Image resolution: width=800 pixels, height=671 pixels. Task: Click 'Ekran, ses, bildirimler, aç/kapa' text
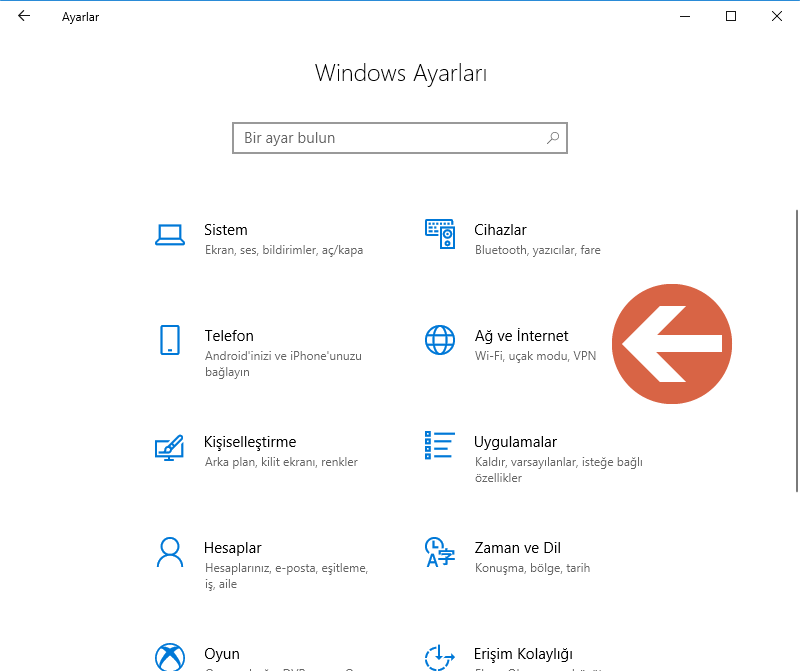tap(284, 250)
